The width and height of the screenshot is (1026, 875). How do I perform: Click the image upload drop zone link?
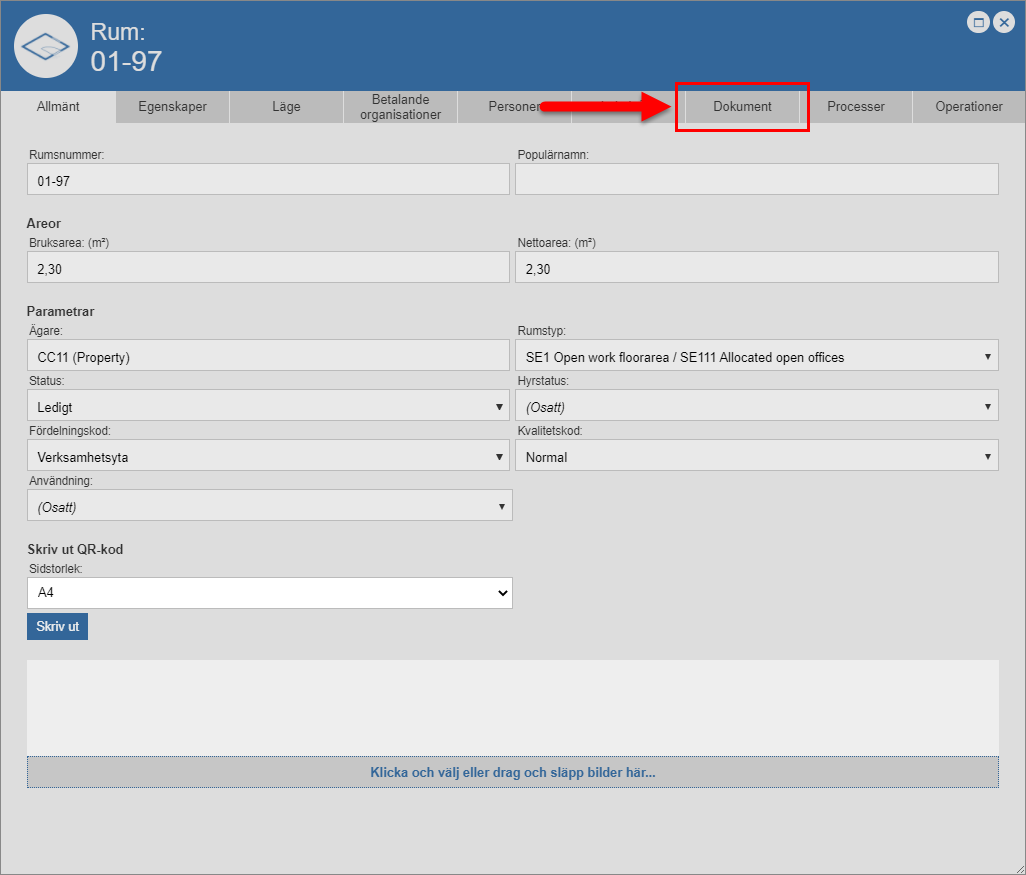click(x=512, y=772)
